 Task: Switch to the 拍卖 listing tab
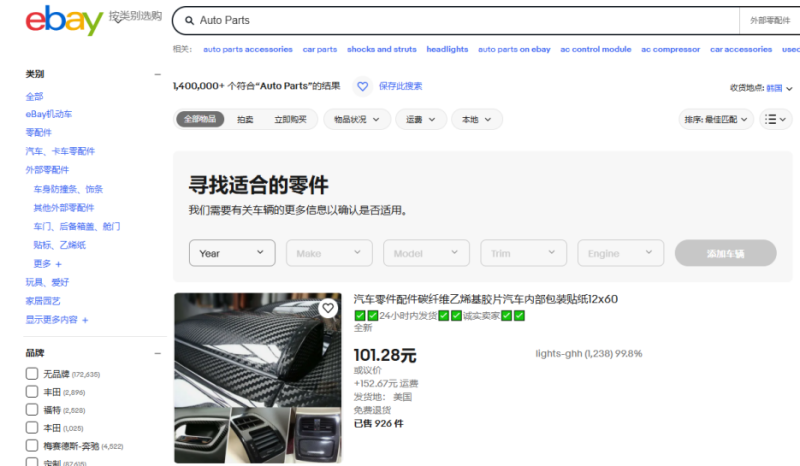pos(245,119)
